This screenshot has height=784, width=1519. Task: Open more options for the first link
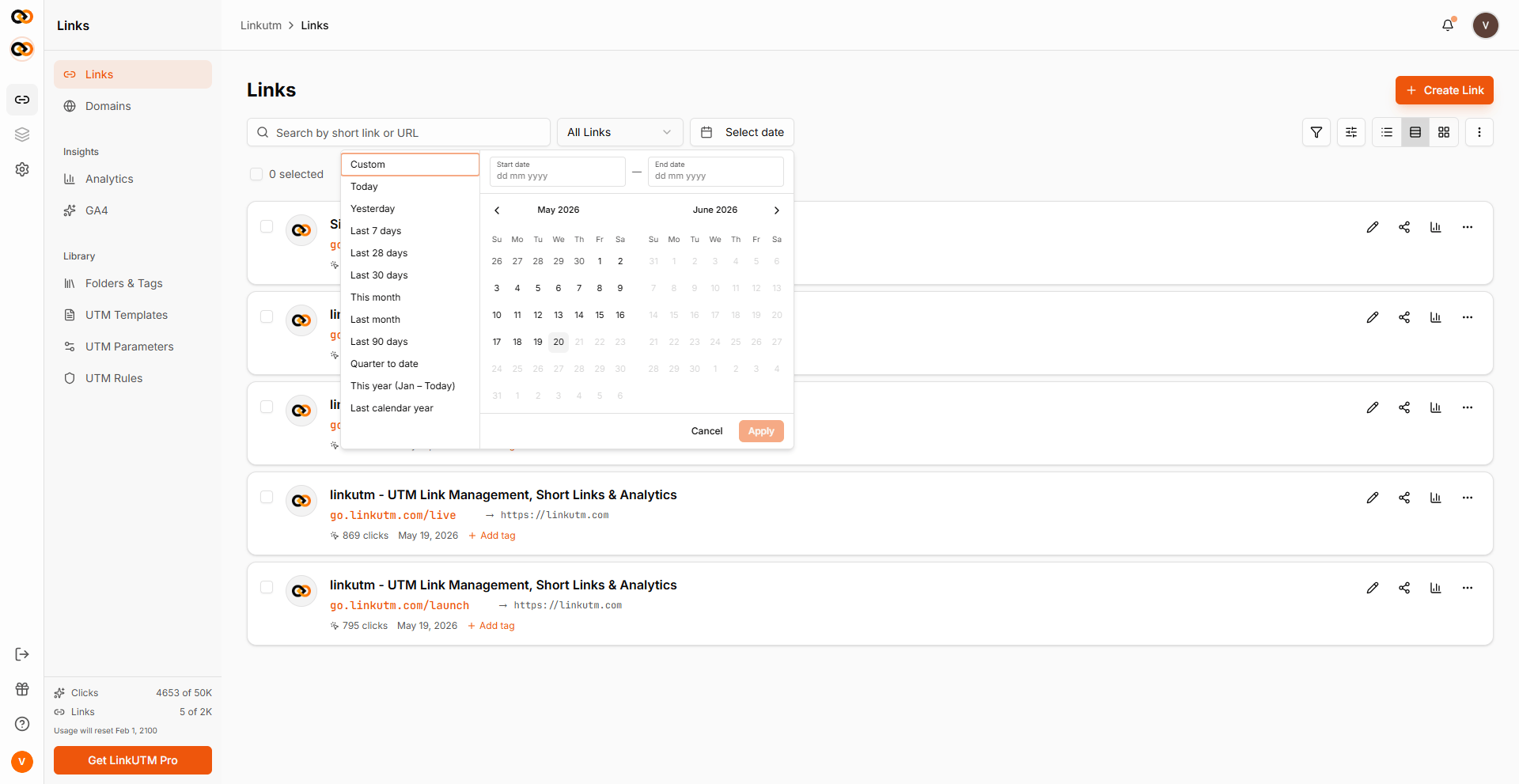point(1468,227)
